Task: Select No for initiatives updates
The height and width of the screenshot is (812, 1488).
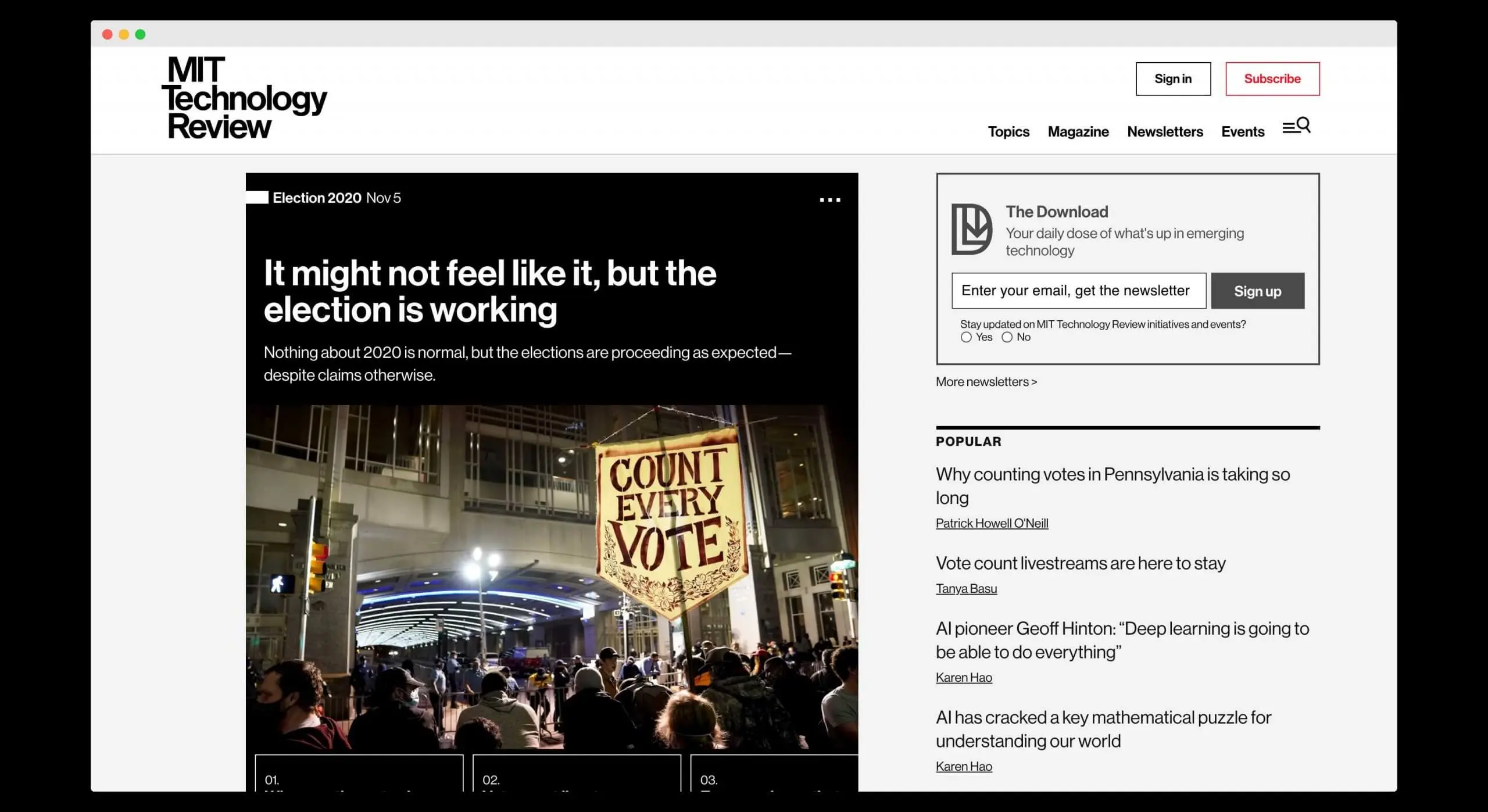Action: click(1007, 337)
